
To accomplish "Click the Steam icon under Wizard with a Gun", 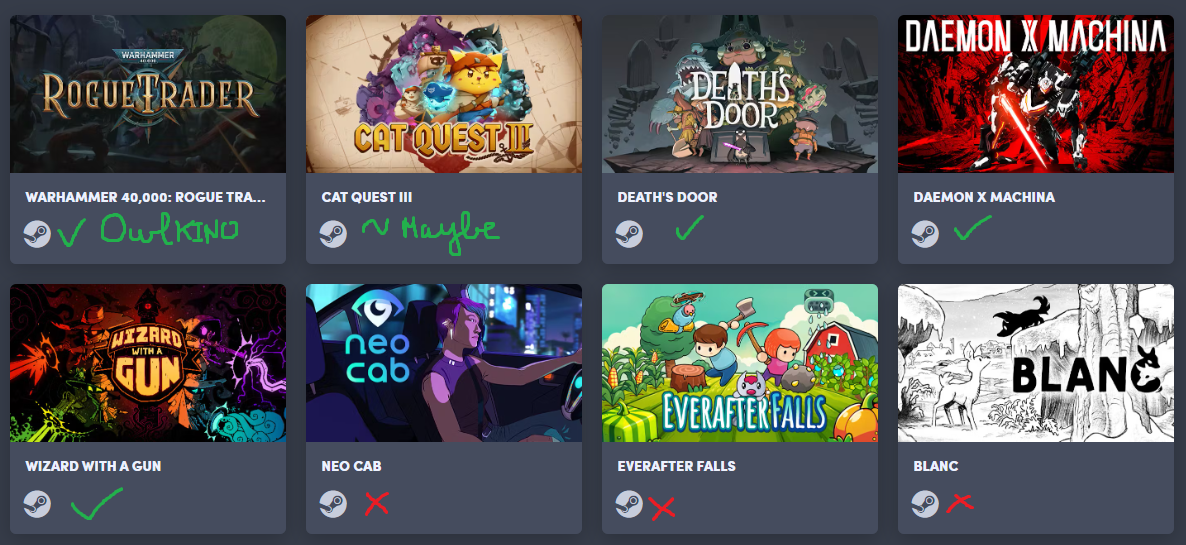I will tap(37, 503).
